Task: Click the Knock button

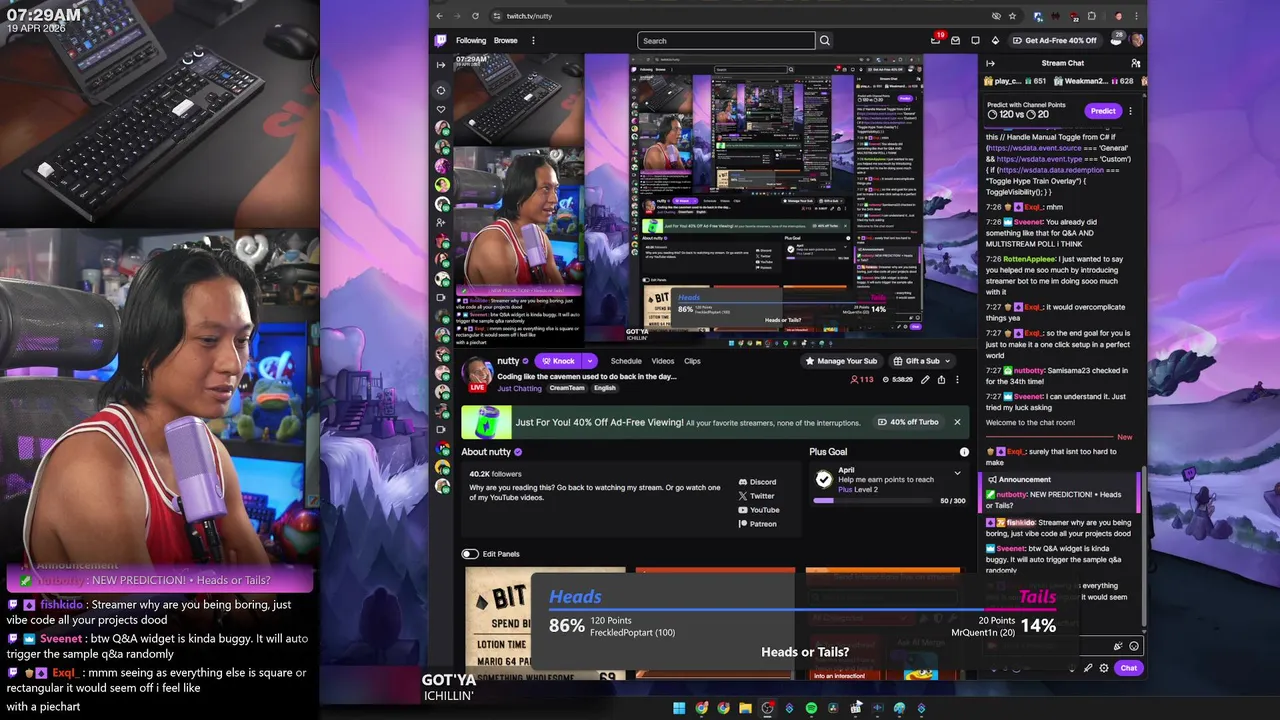Action: pos(559,361)
